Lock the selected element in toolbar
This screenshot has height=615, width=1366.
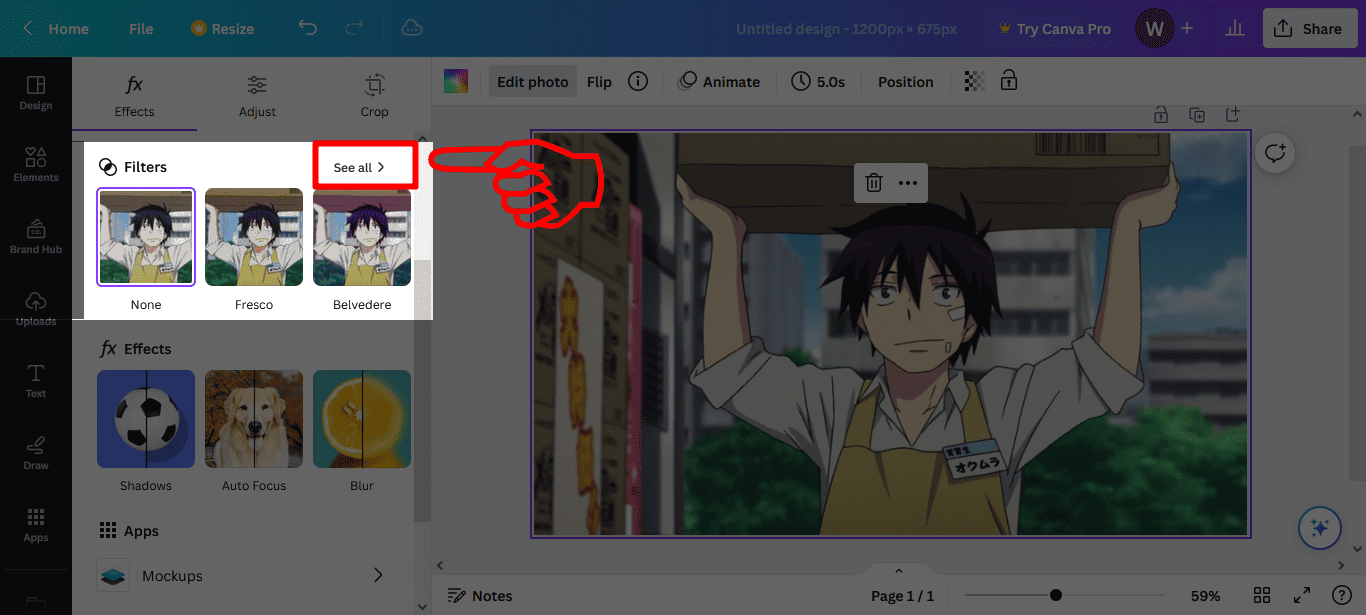(x=1009, y=81)
